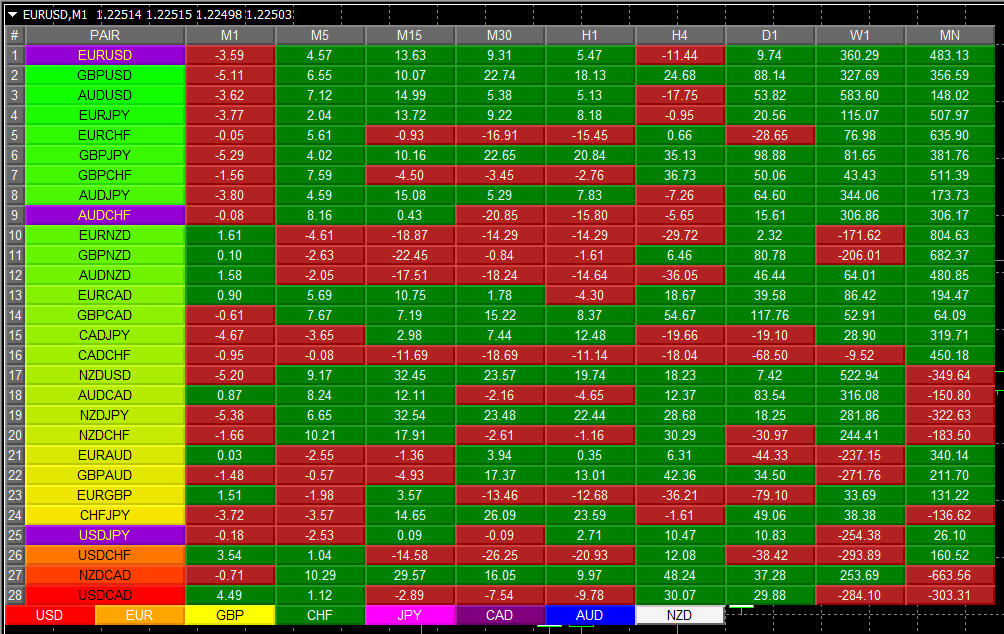Image resolution: width=1004 pixels, height=634 pixels.
Task: Toggle the magenta JPY currency button
Action: (409, 615)
